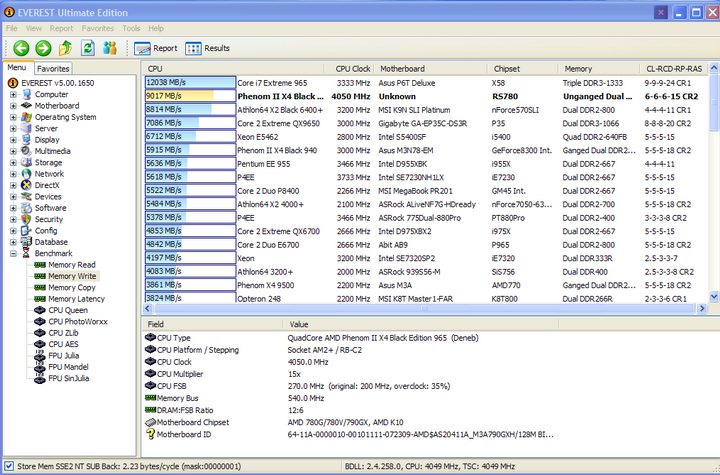
Task: Click the 8814 MB/s result bar
Action: point(190,109)
